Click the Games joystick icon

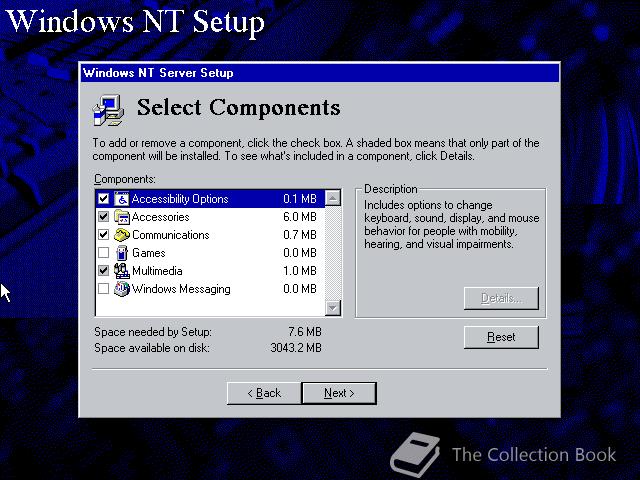coord(122,253)
